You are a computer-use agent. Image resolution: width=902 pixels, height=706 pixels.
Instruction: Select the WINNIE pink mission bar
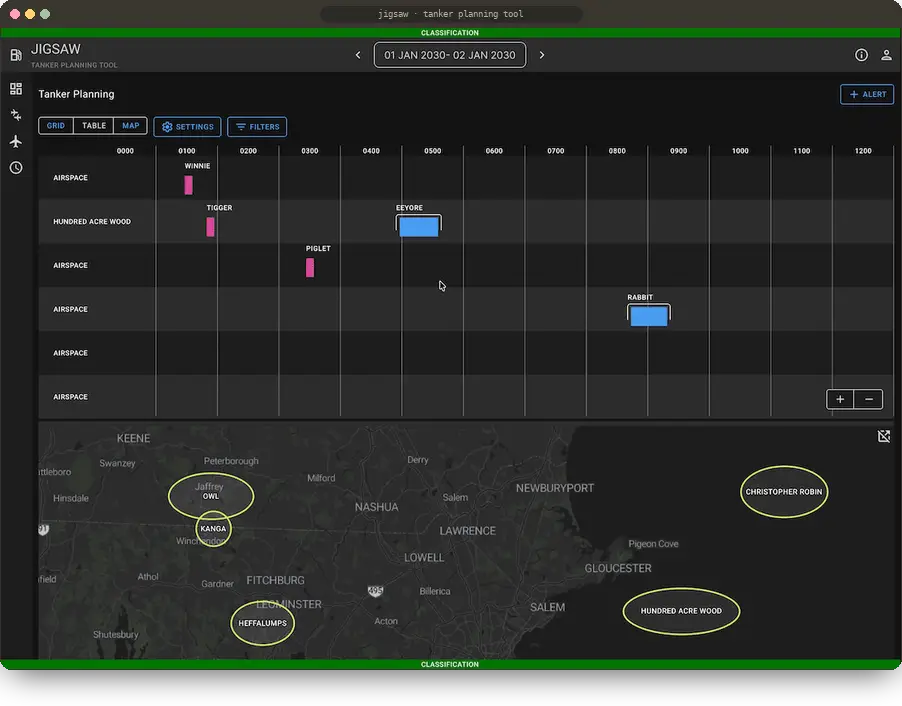point(189,185)
